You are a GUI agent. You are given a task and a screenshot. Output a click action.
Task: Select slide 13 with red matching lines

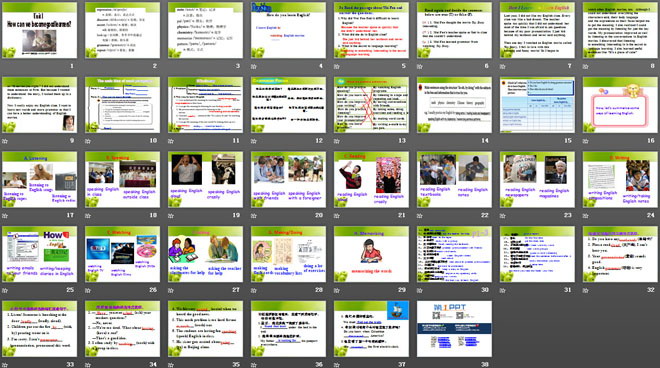click(371, 105)
